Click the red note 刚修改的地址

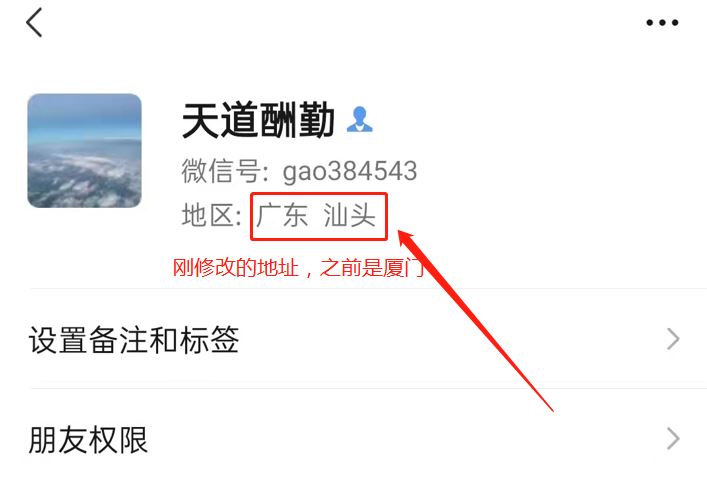coord(235,267)
